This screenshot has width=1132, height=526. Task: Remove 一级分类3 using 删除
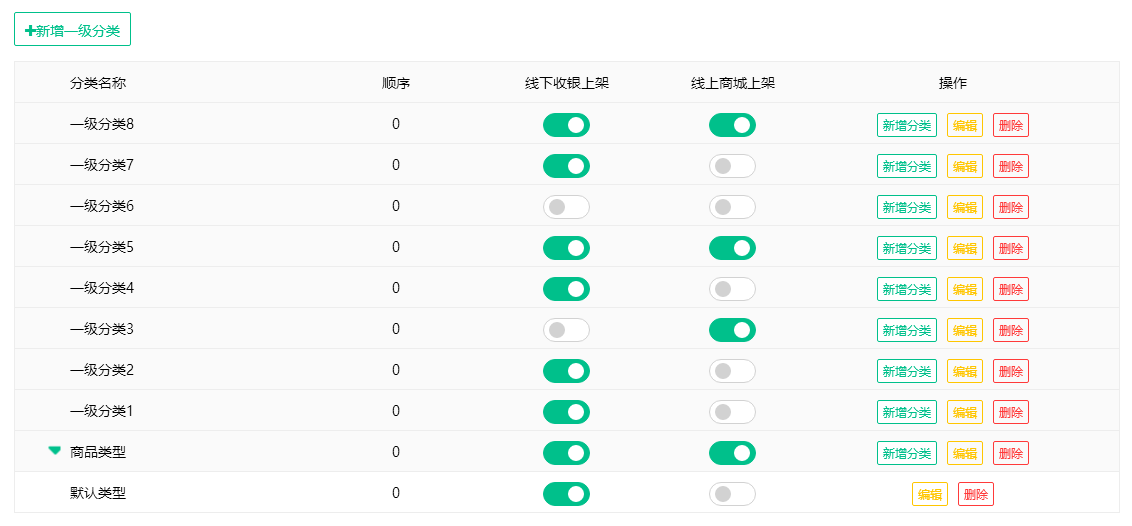tap(1010, 330)
